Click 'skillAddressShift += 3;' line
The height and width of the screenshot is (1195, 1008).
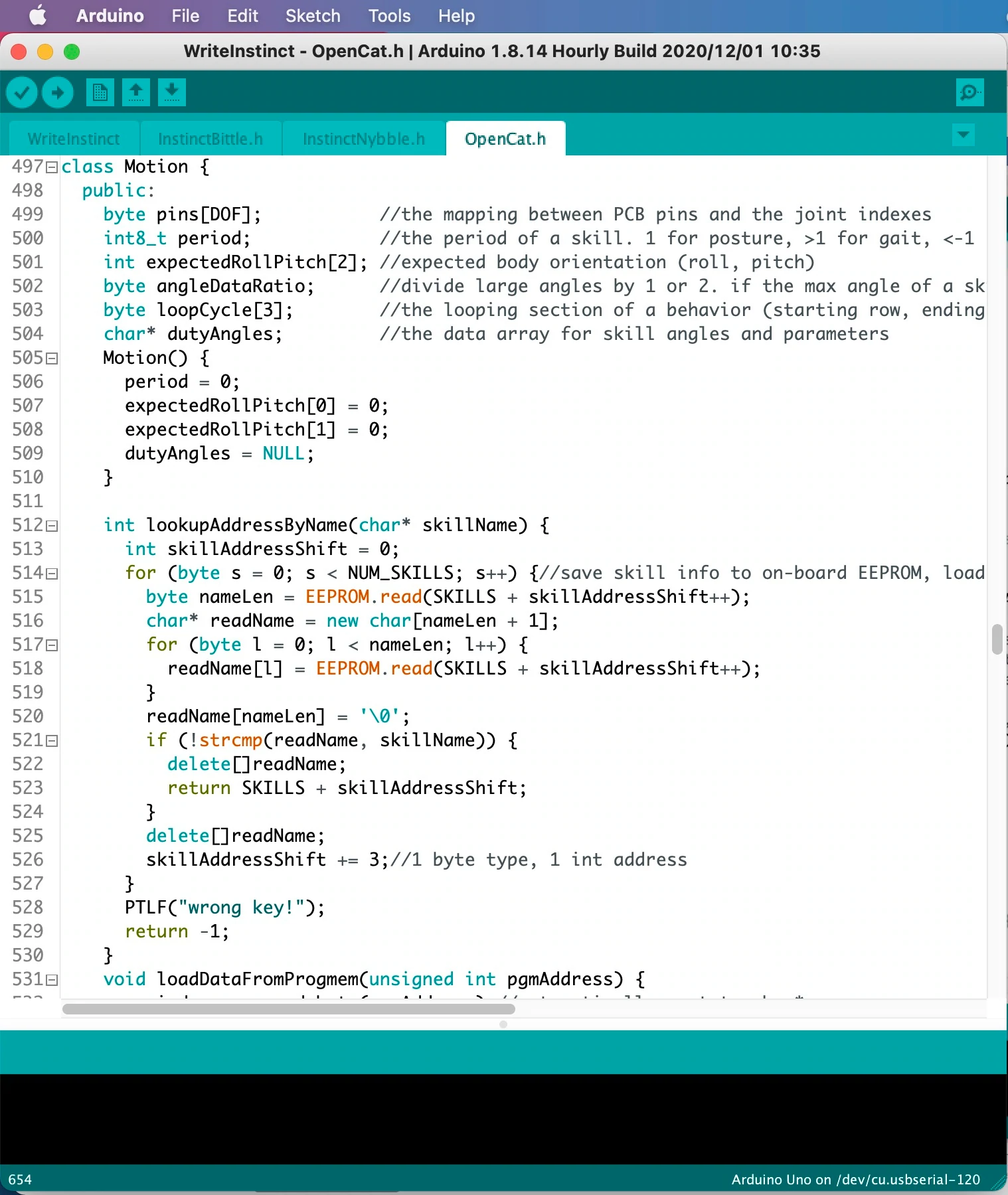(x=267, y=860)
